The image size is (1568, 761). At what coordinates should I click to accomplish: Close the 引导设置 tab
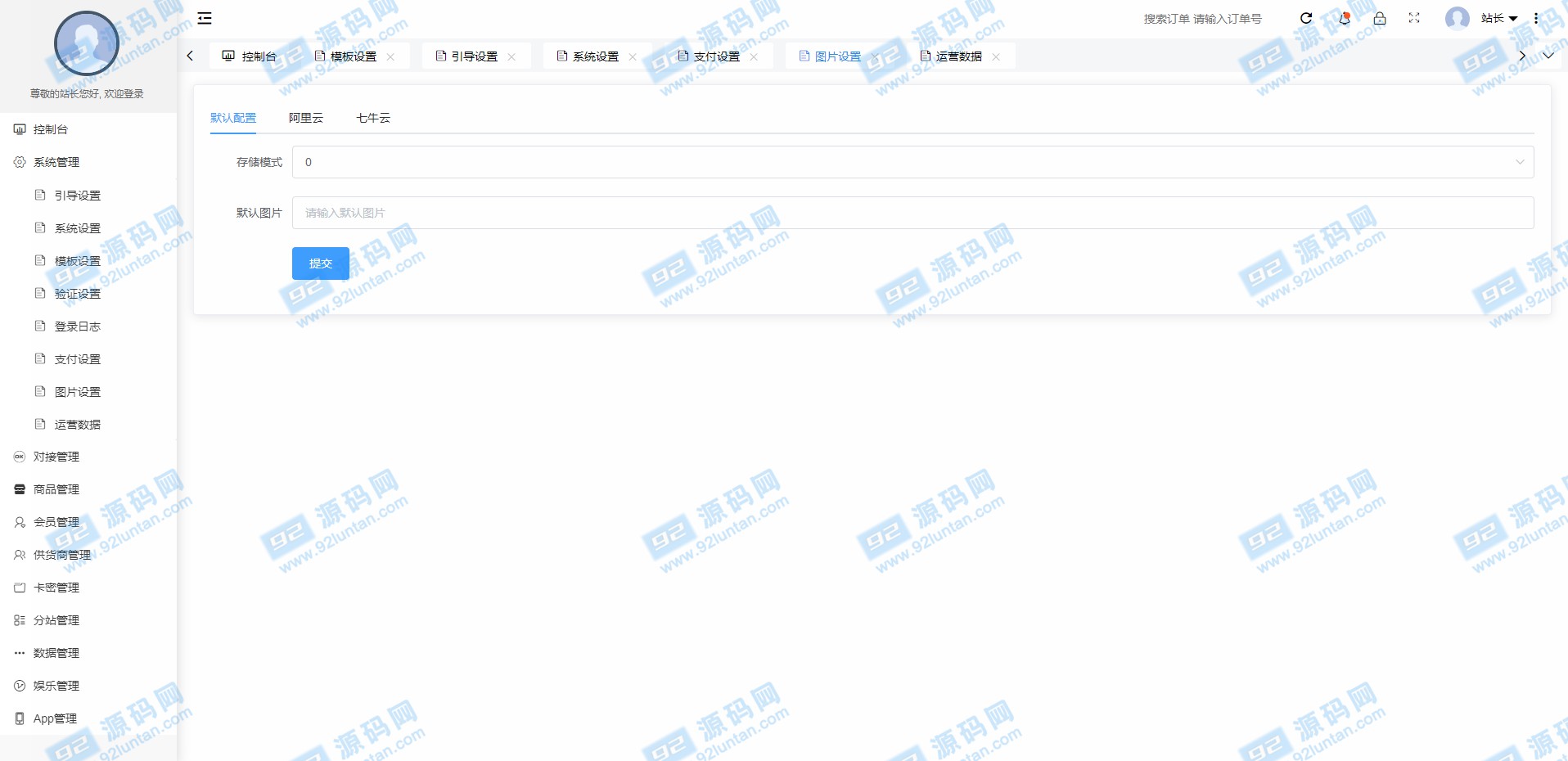coord(511,56)
